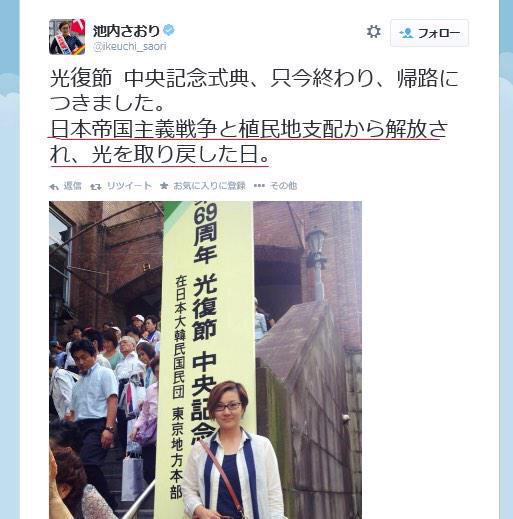
Task: Click the retweet arrows icon
Action: (96, 186)
